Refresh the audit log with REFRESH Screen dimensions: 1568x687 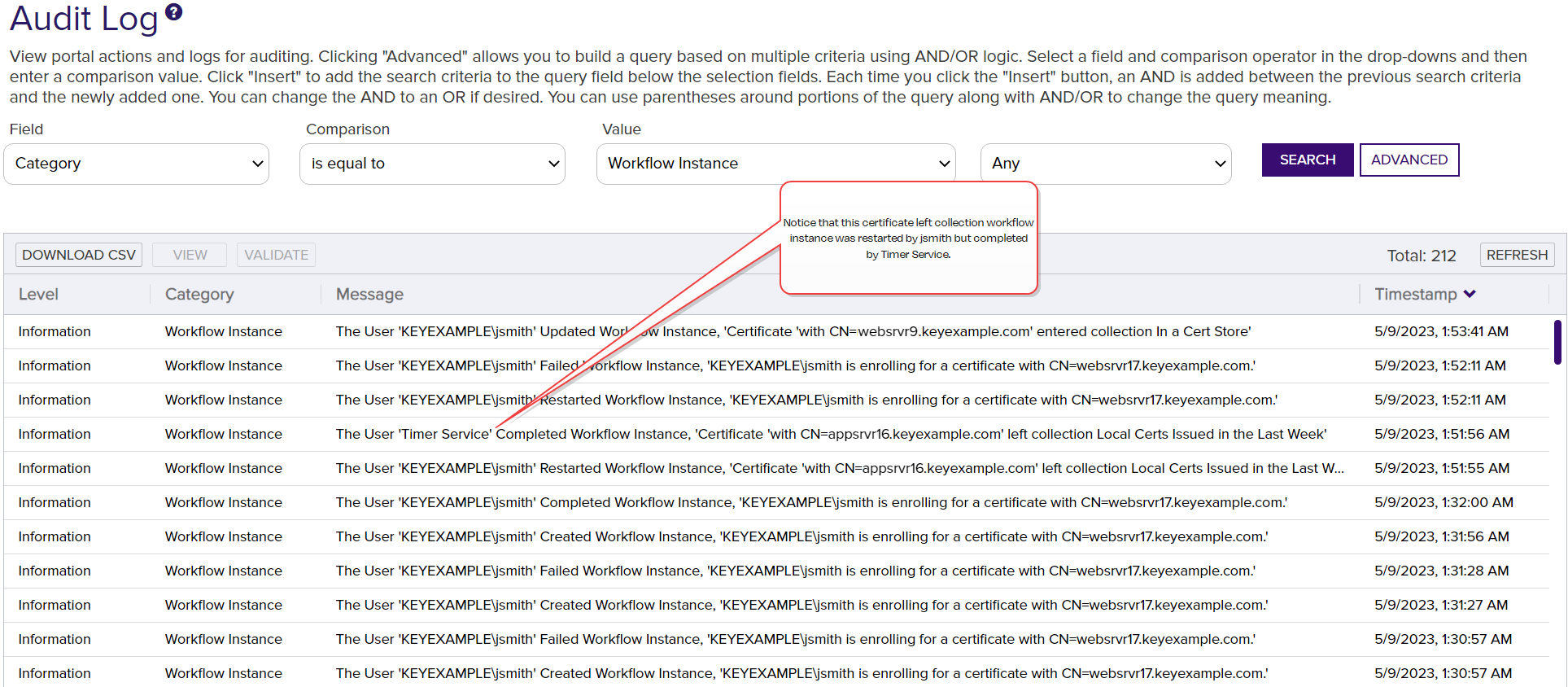pos(1516,255)
